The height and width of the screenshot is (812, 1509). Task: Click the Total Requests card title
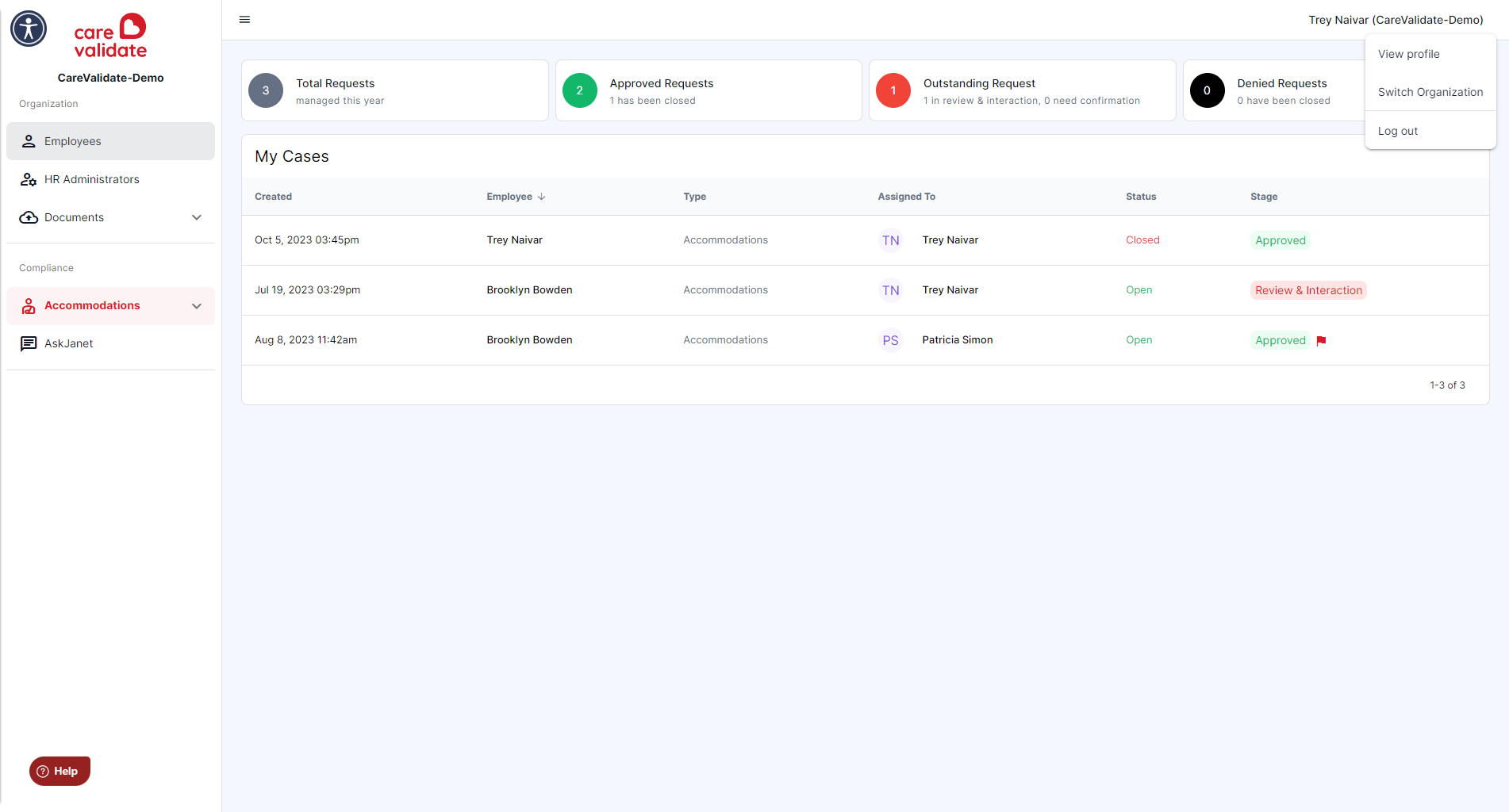click(335, 83)
